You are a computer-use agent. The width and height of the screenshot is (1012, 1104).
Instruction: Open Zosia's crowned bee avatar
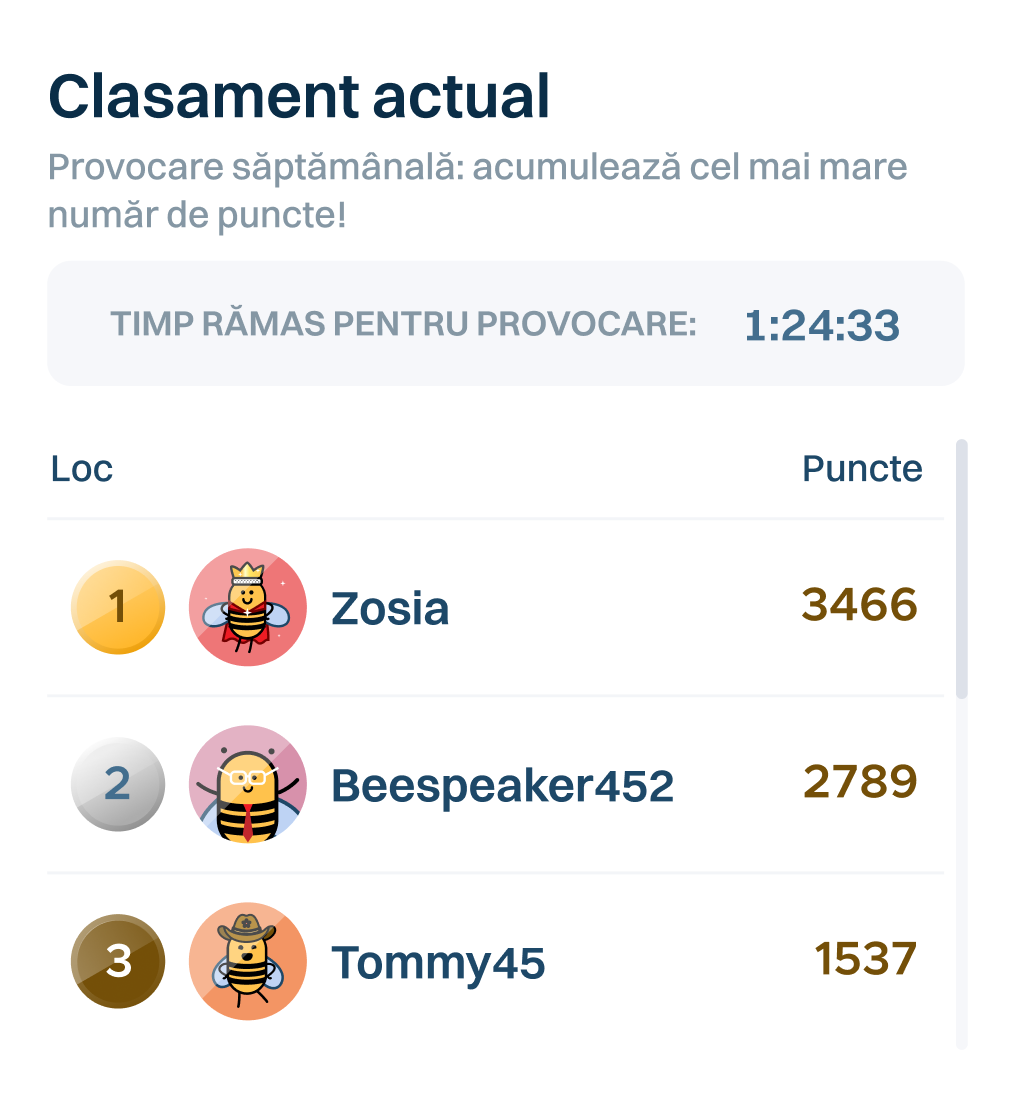247,607
